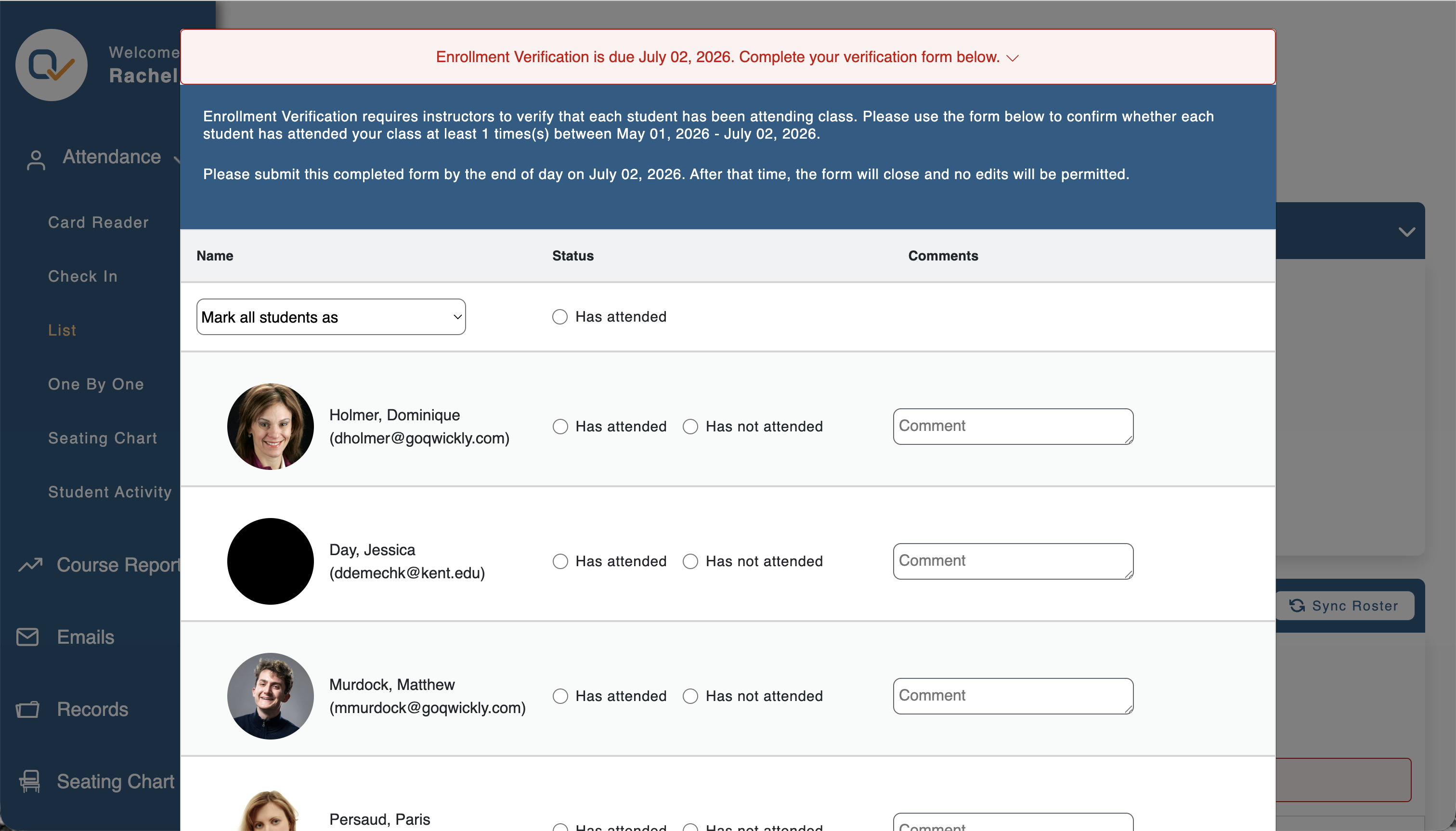Mark Murdock, Matthew as Has not attended
Screen dimensions: 1456x831
tap(690, 696)
